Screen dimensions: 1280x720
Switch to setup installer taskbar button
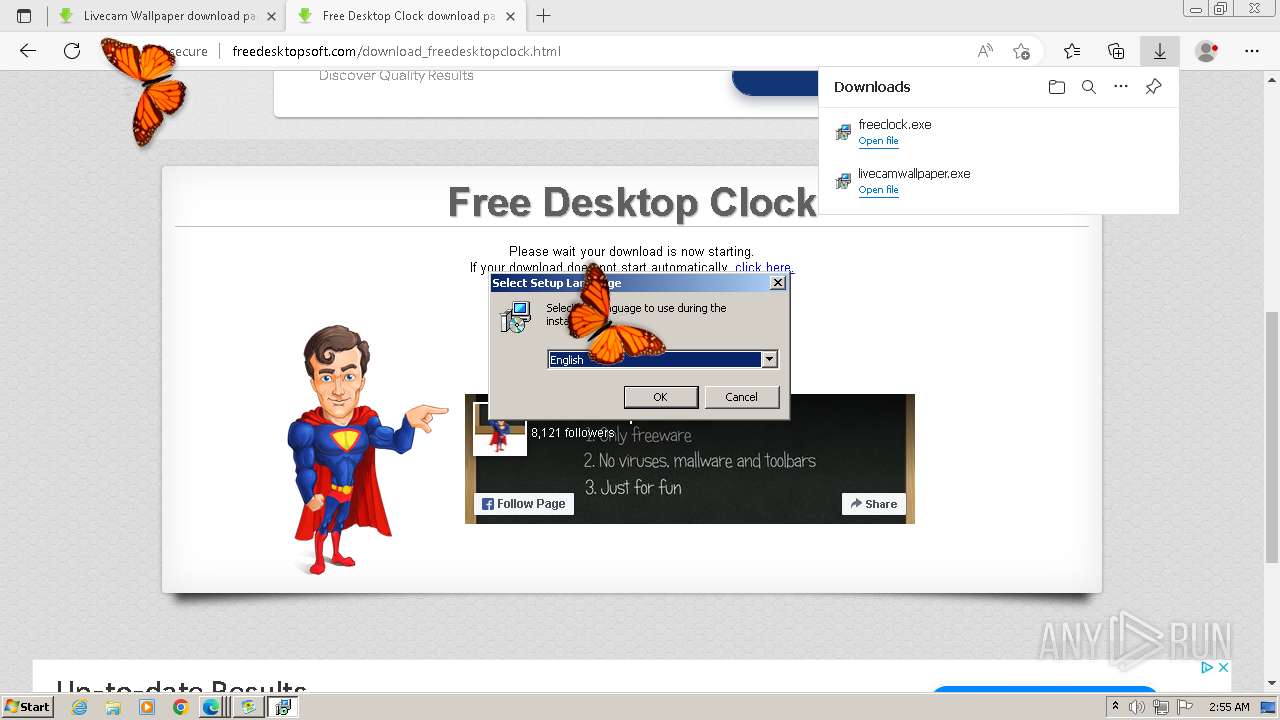(x=283, y=707)
